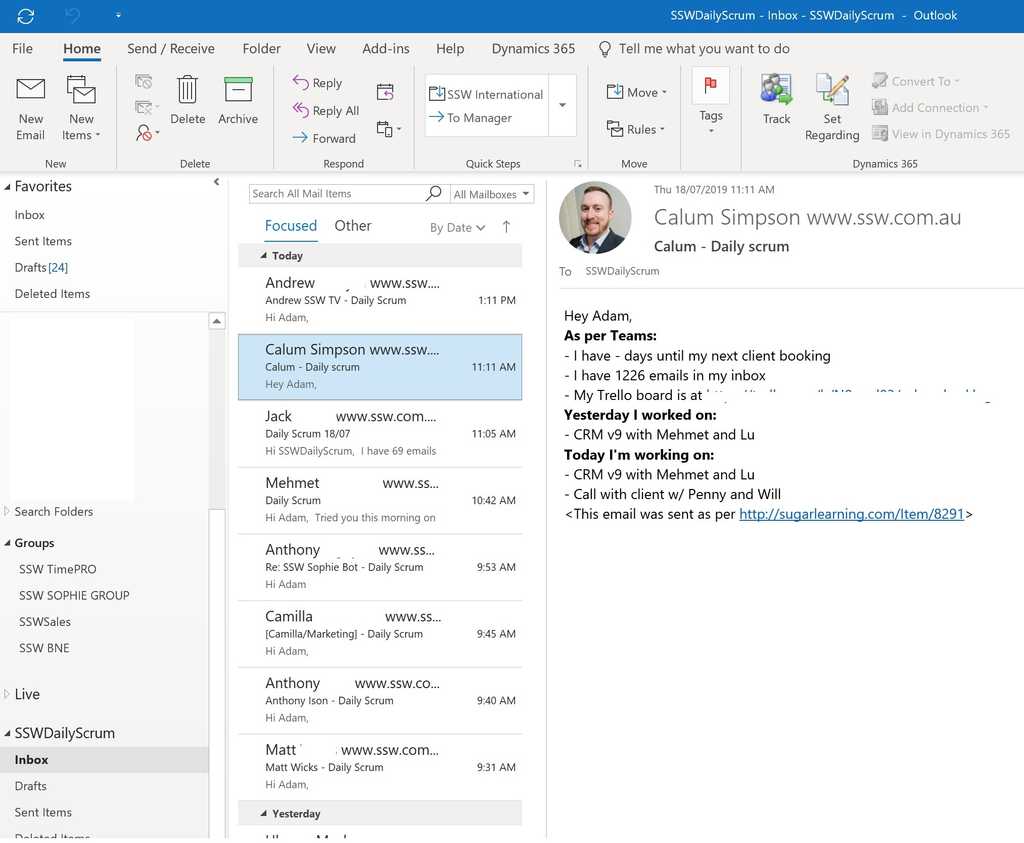Click the Reply All icon
This screenshot has width=1024, height=843.
tap(326, 110)
